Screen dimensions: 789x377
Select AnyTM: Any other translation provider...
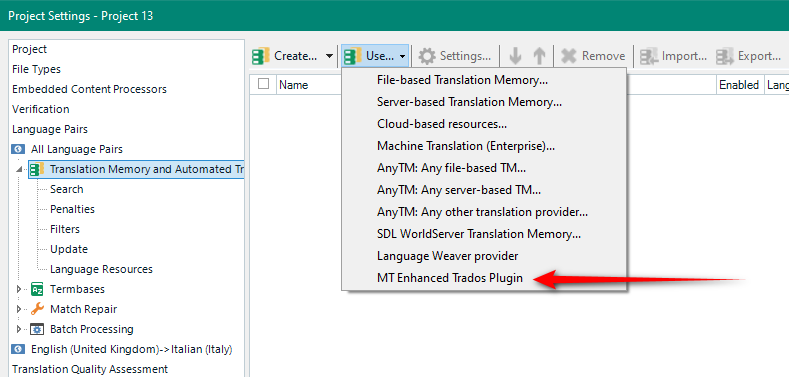(x=483, y=212)
